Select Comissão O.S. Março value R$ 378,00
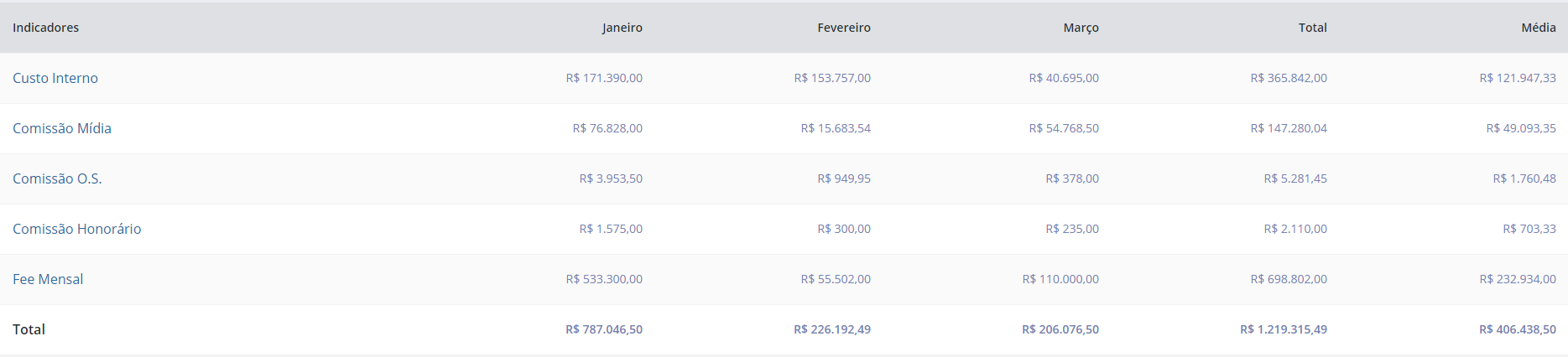Image resolution: width=1568 pixels, height=357 pixels. click(x=1072, y=178)
